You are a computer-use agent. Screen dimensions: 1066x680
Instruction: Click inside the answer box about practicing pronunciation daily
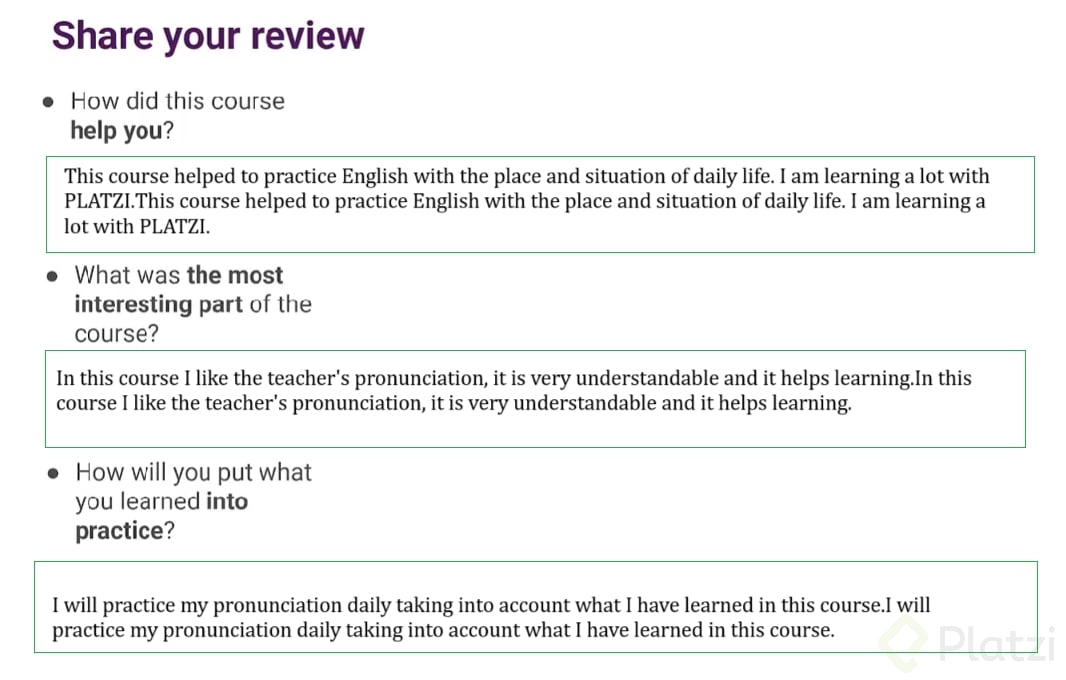click(x=536, y=607)
